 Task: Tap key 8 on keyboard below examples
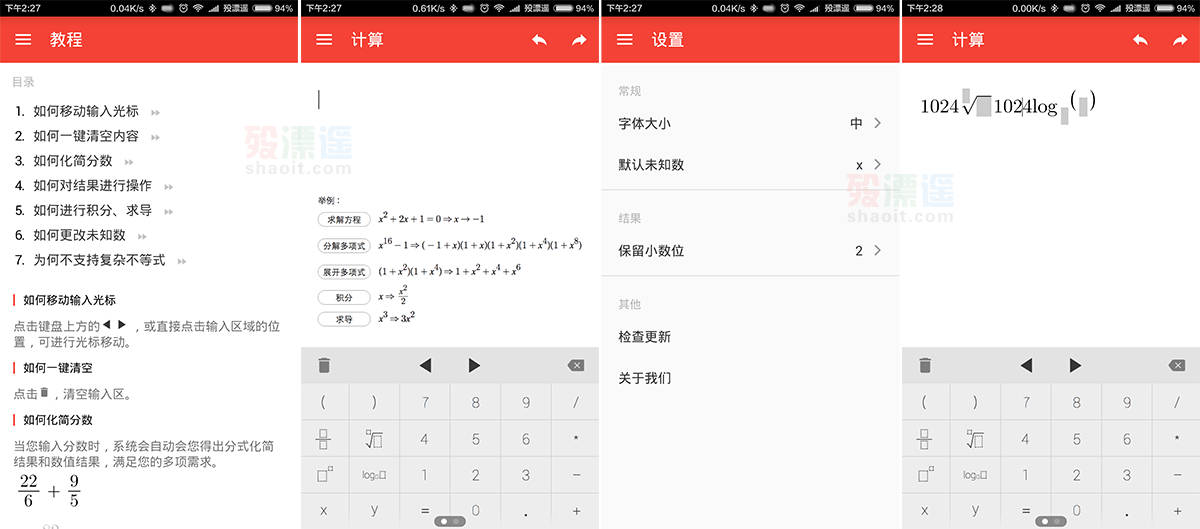(475, 403)
